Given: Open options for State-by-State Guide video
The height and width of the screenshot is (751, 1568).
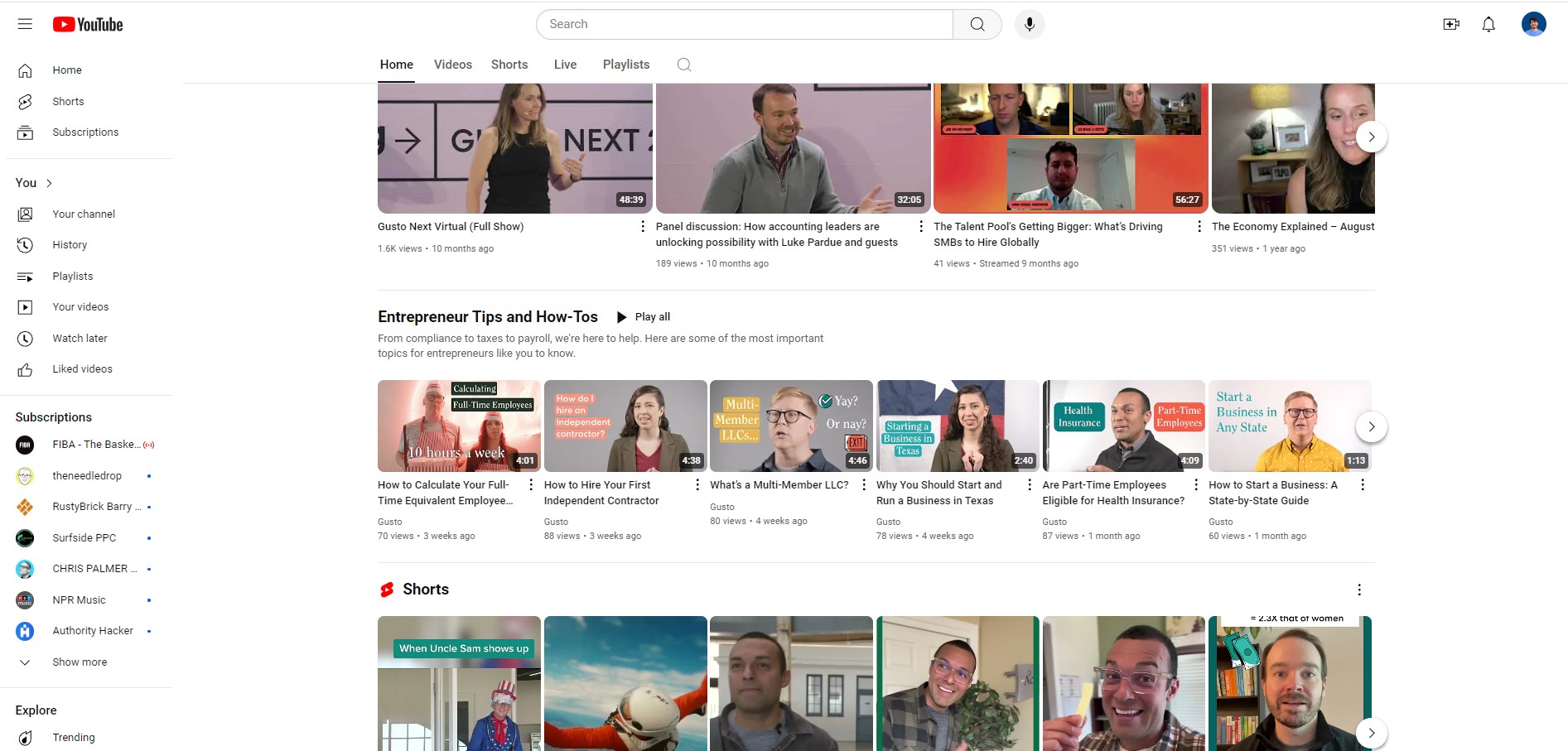Looking at the screenshot, I should 1362,484.
